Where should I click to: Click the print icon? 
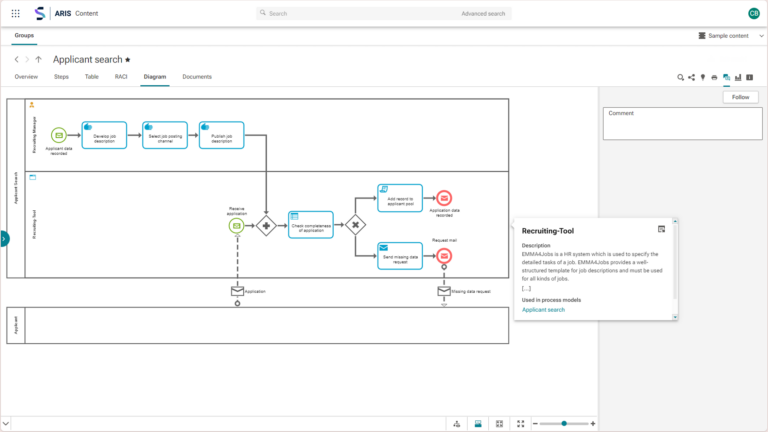pos(714,77)
